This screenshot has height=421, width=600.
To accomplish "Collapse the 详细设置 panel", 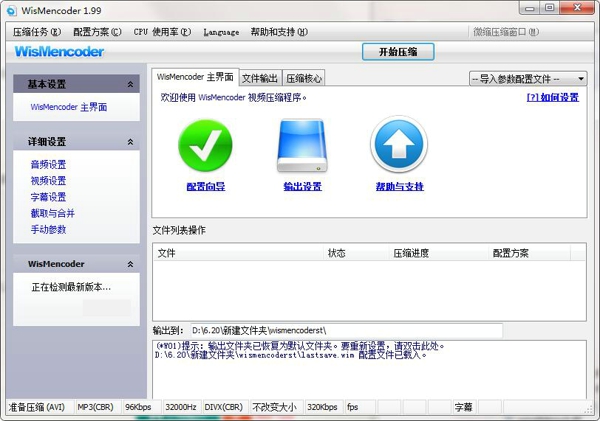I will (x=130, y=142).
